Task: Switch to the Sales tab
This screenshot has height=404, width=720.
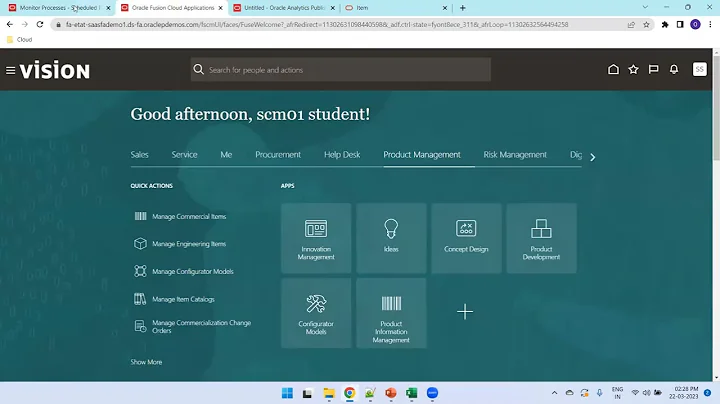Action: pyautogui.click(x=139, y=155)
